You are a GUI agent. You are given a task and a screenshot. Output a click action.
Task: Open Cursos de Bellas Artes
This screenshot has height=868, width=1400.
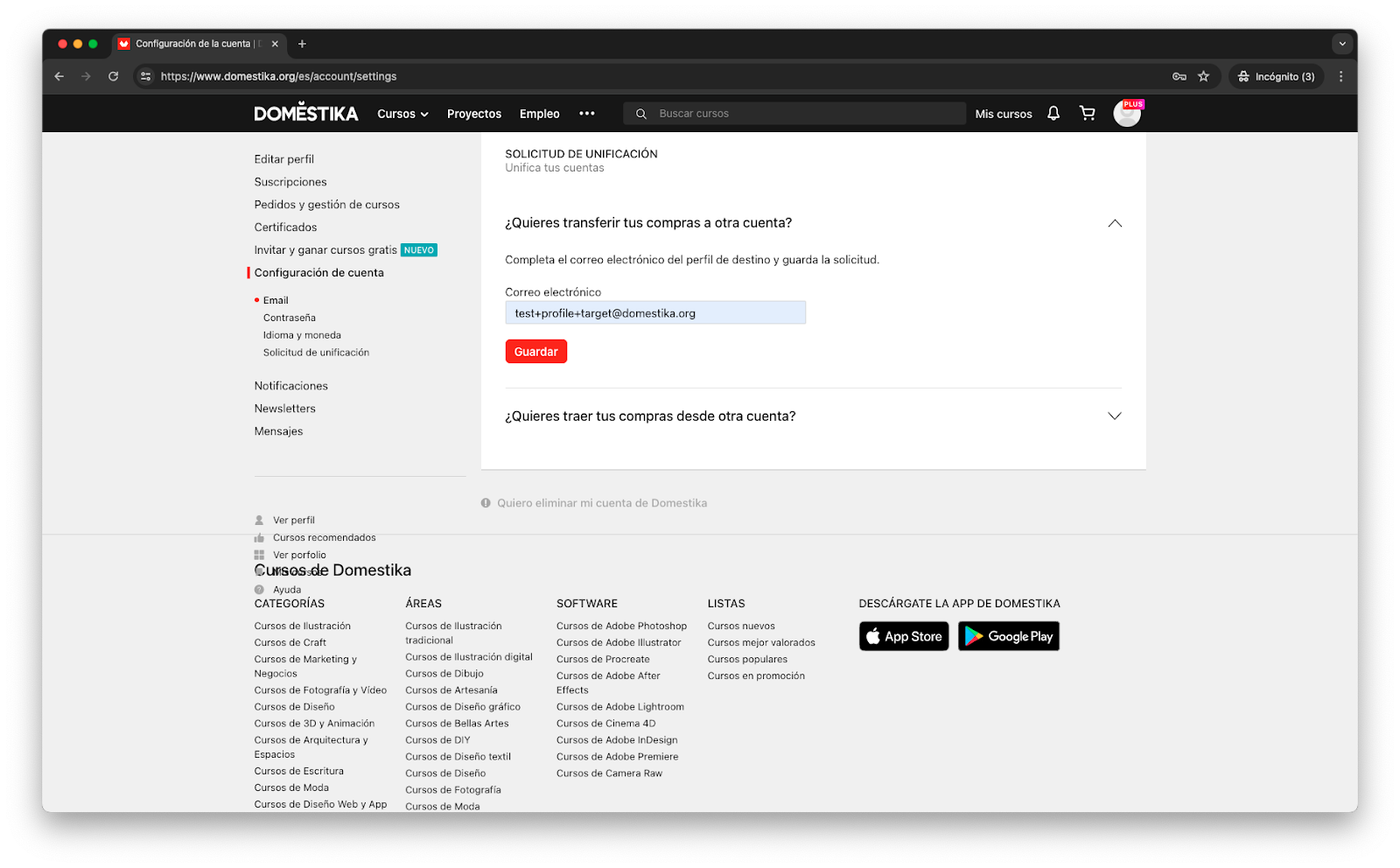tap(457, 724)
